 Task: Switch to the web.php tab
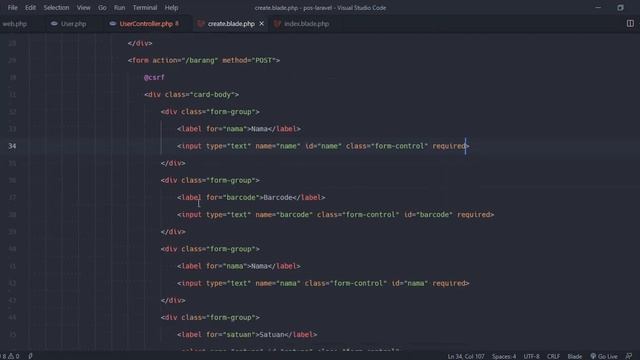coord(15,24)
